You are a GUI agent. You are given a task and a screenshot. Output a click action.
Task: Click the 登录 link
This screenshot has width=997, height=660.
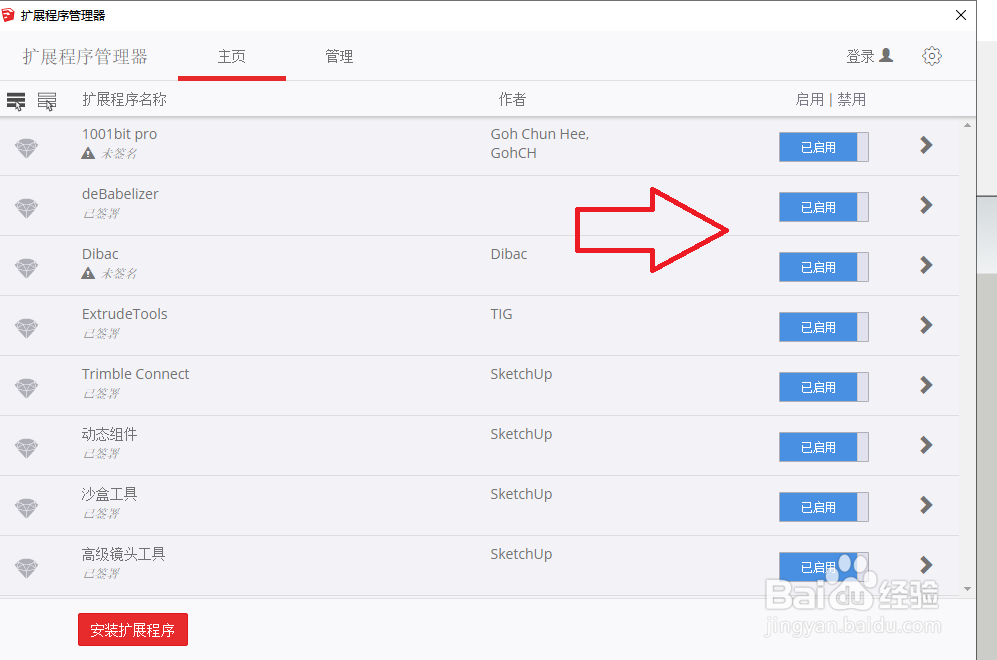[x=860, y=57]
